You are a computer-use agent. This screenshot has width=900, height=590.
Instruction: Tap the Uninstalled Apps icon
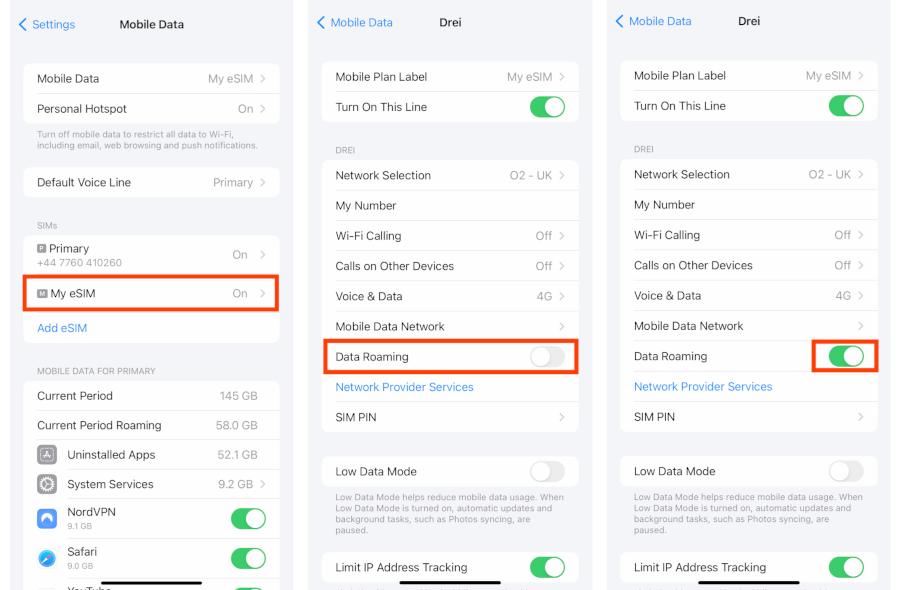point(47,455)
